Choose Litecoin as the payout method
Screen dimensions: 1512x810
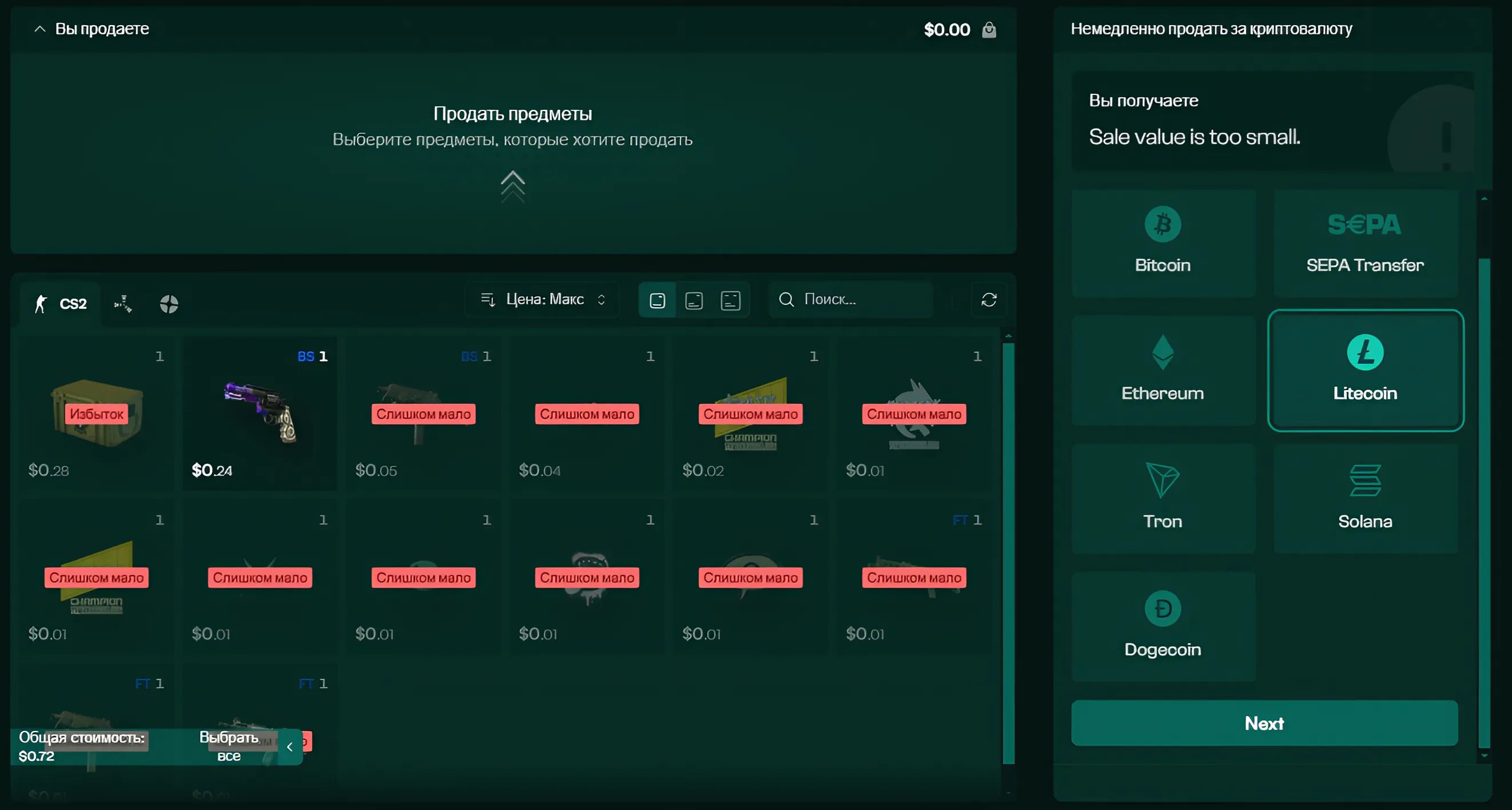pyautogui.click(x=1365, y=370)
